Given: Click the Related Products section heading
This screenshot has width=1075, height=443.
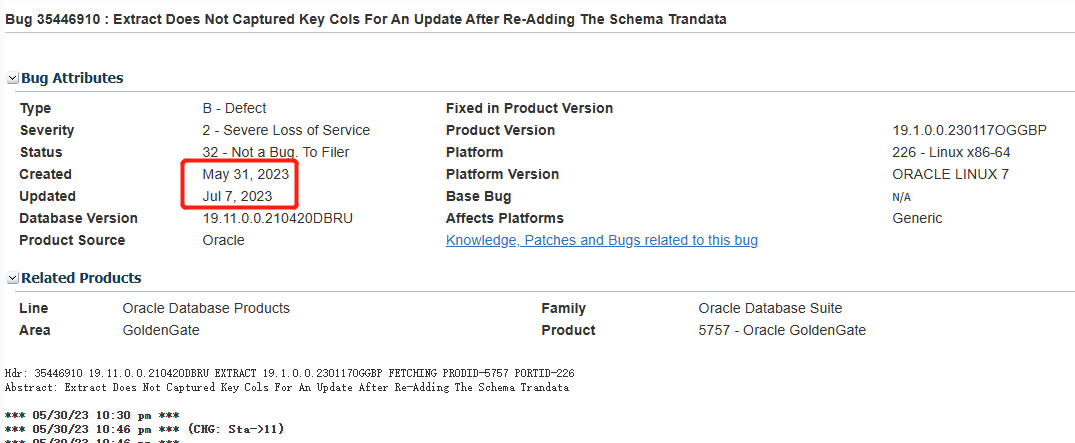Looking at the screenshot, I should pos(81,278).
